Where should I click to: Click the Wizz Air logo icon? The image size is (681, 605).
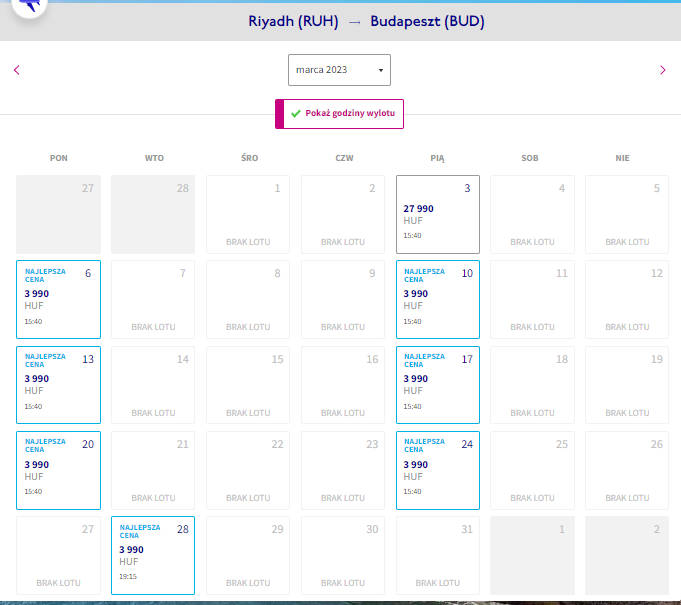tap(30, 6)
